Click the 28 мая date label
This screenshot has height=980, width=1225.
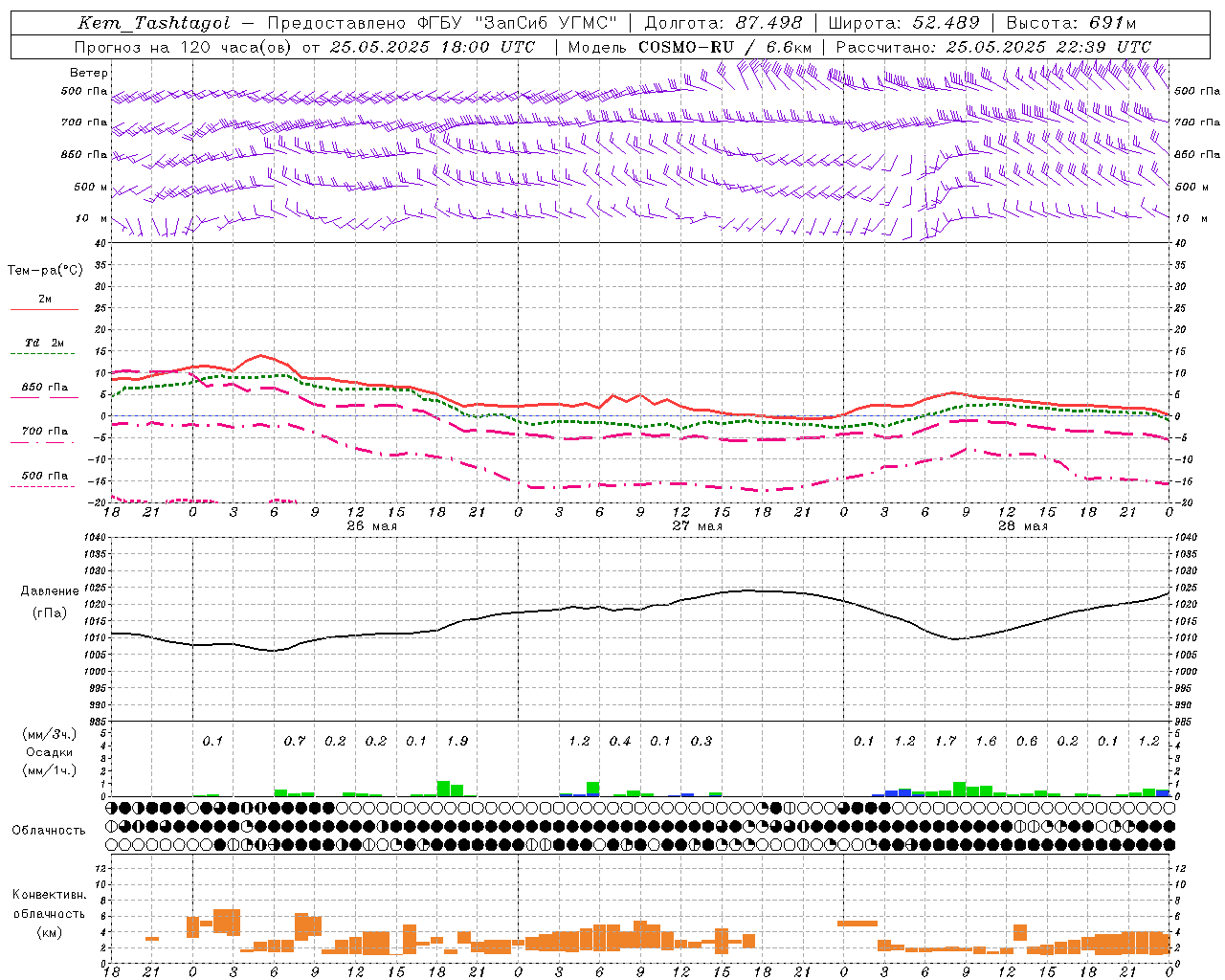[x=1022, y=526]
